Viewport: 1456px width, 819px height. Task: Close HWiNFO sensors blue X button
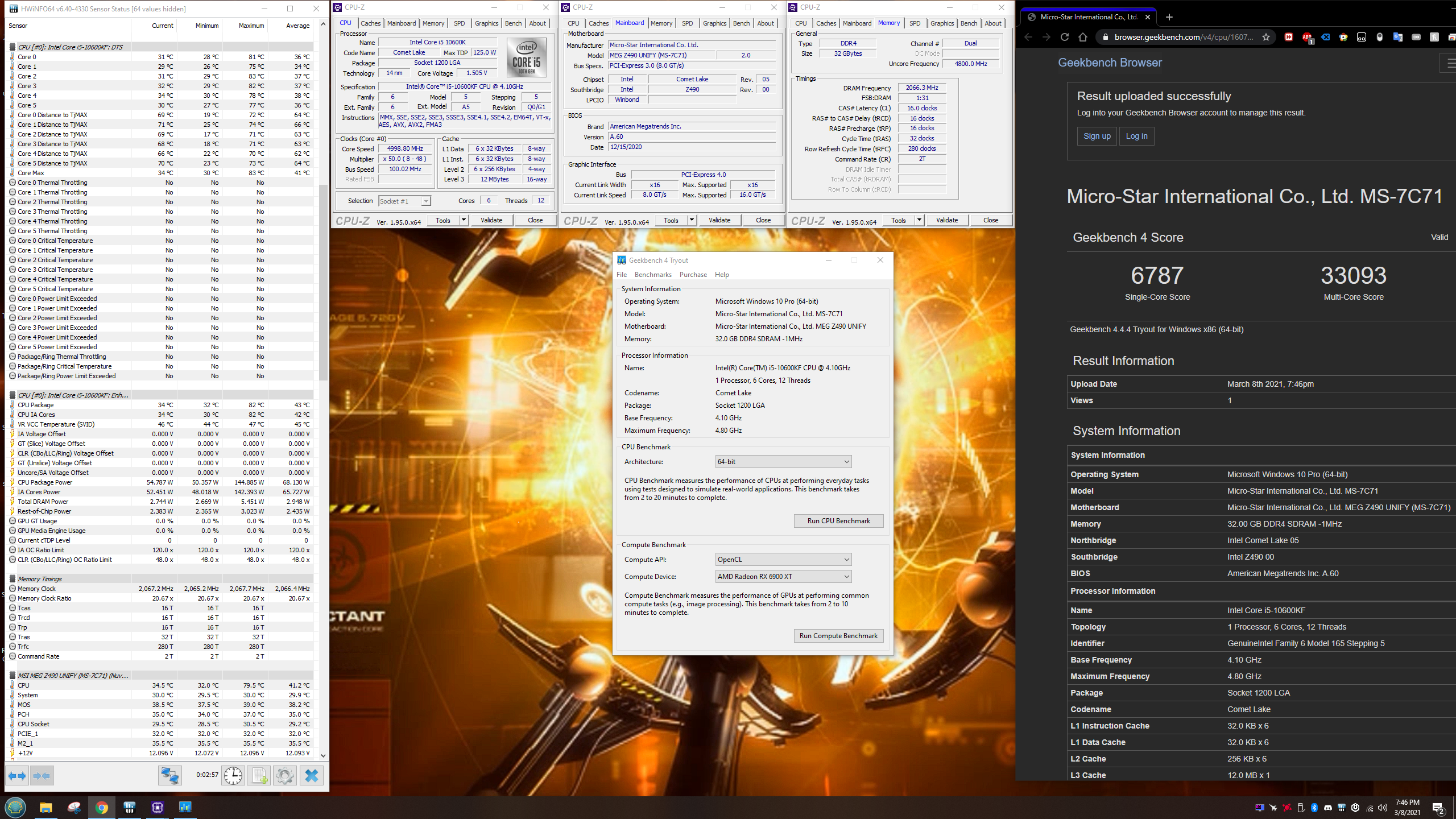pyautogui.click(x=312, y=776)
